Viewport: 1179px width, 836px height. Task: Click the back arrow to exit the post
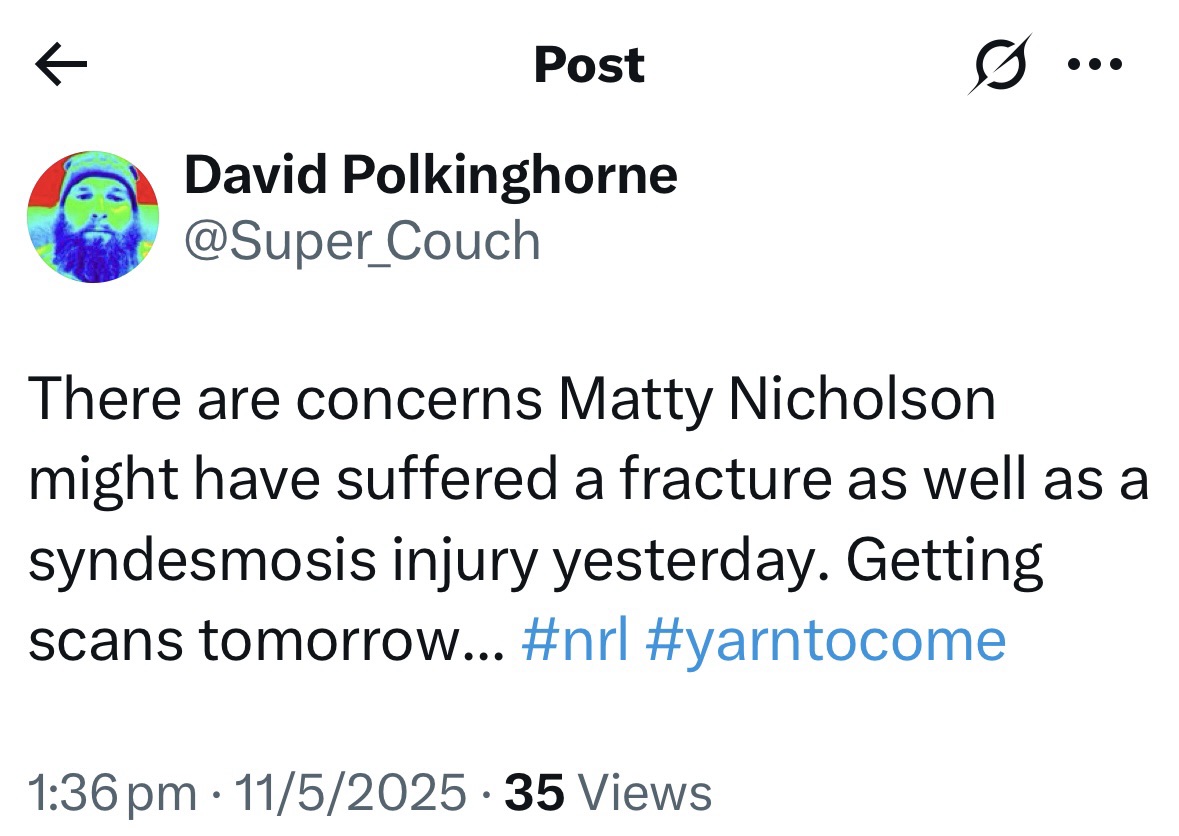[x=59, y=63]
